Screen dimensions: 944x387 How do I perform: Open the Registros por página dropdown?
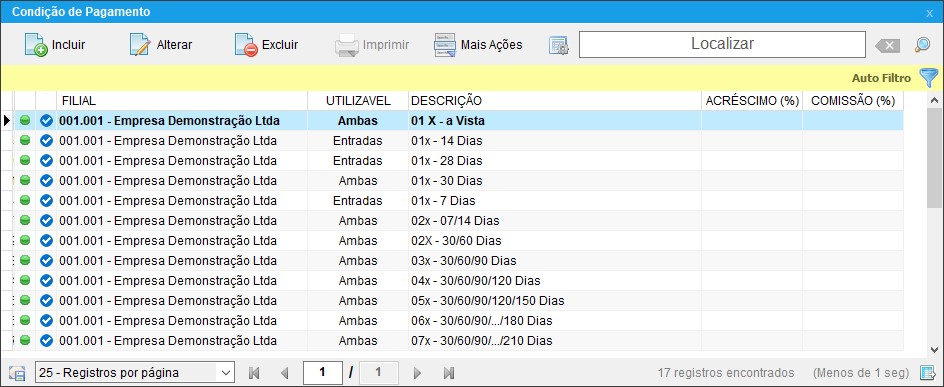tap(135, 373)
